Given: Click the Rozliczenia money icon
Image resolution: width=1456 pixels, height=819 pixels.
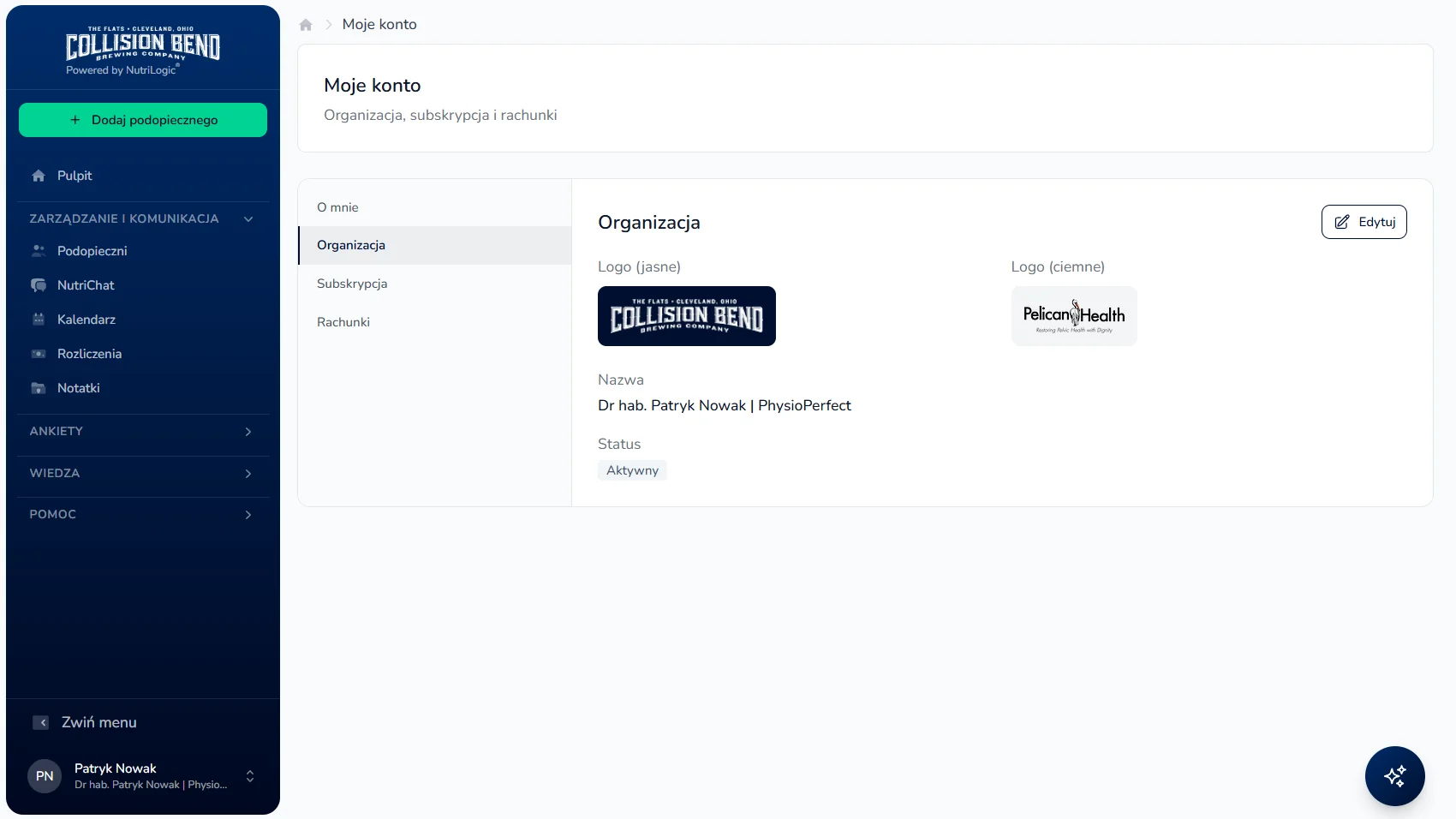Looking at the screenshot, I should point(39,354).
